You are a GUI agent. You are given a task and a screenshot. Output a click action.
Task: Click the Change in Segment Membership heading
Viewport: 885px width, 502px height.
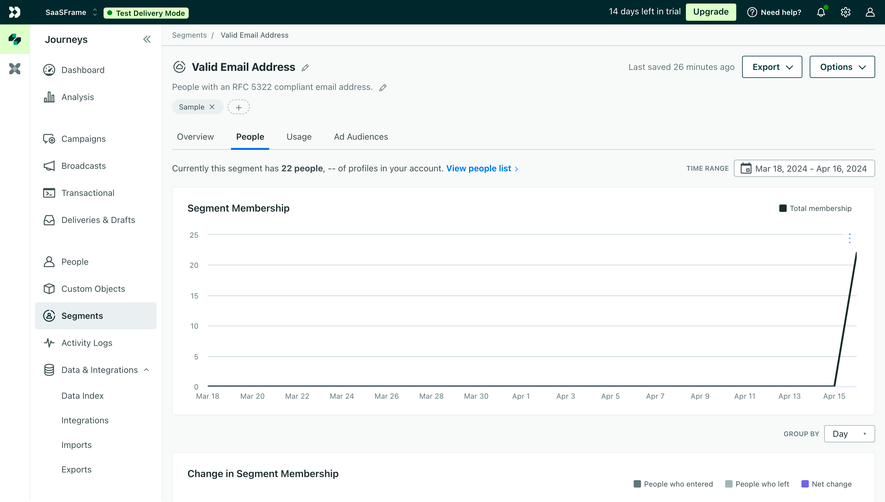coord(263,474)
